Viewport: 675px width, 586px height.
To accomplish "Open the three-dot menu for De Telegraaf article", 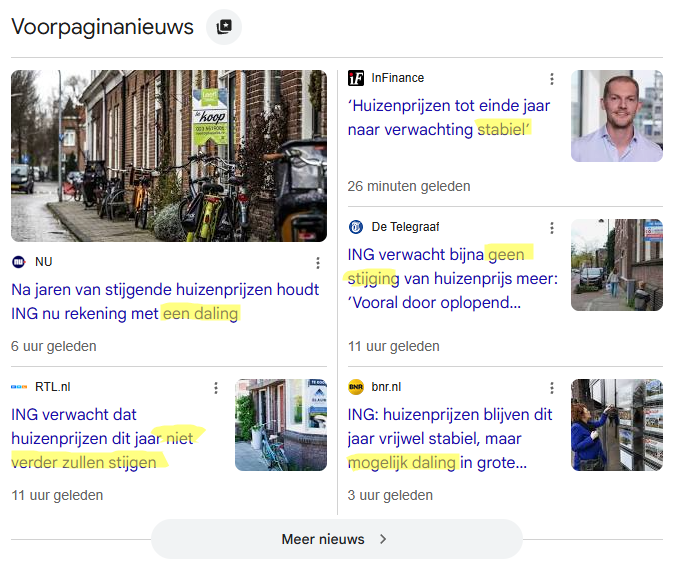I will [552, 228].
